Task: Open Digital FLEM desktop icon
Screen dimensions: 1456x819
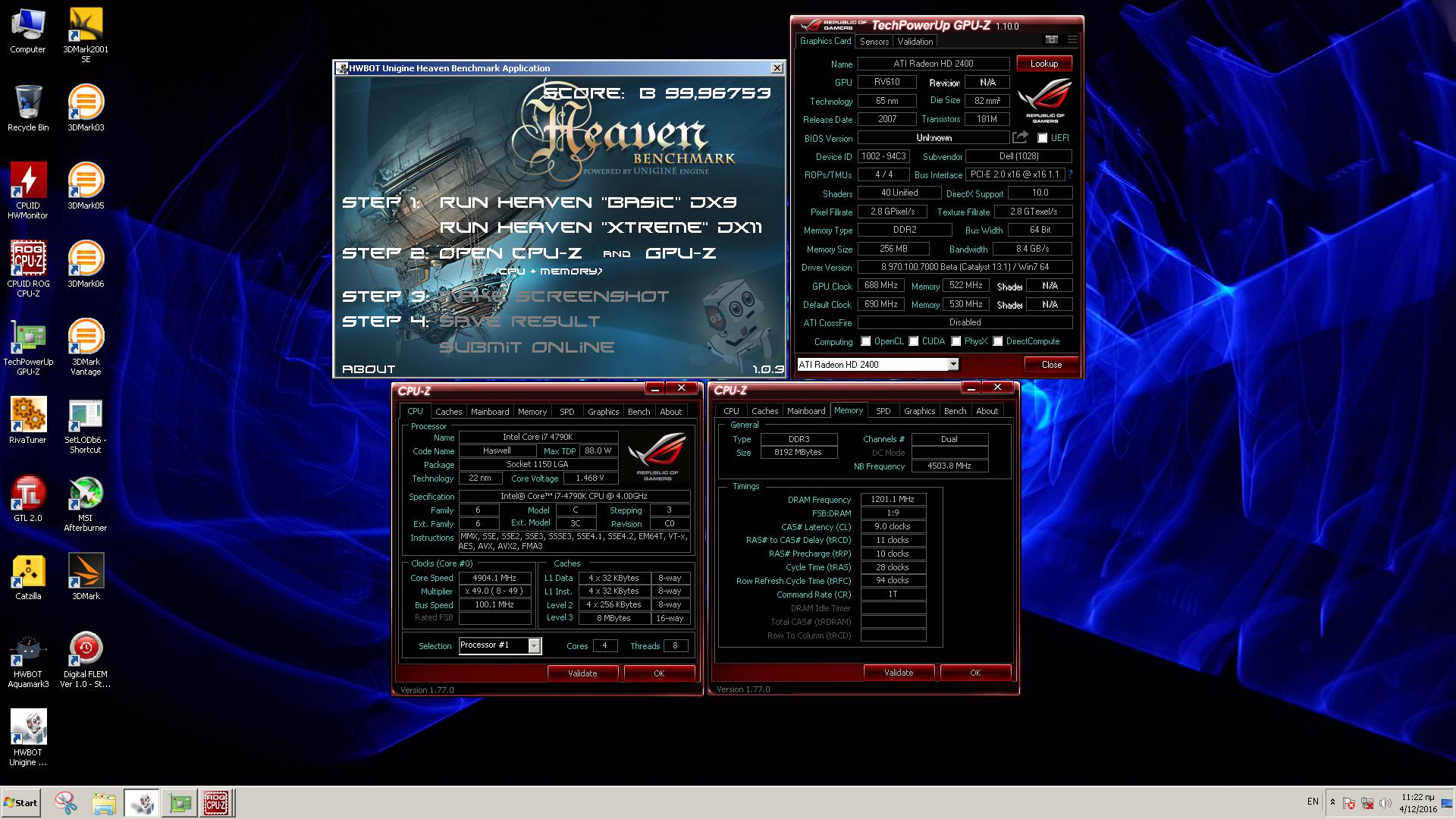Action: click(86, 660)
